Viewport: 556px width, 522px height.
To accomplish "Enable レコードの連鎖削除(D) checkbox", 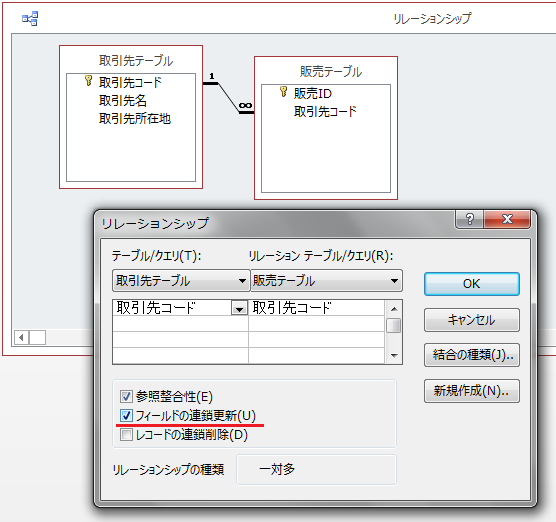I will [126, 434].
